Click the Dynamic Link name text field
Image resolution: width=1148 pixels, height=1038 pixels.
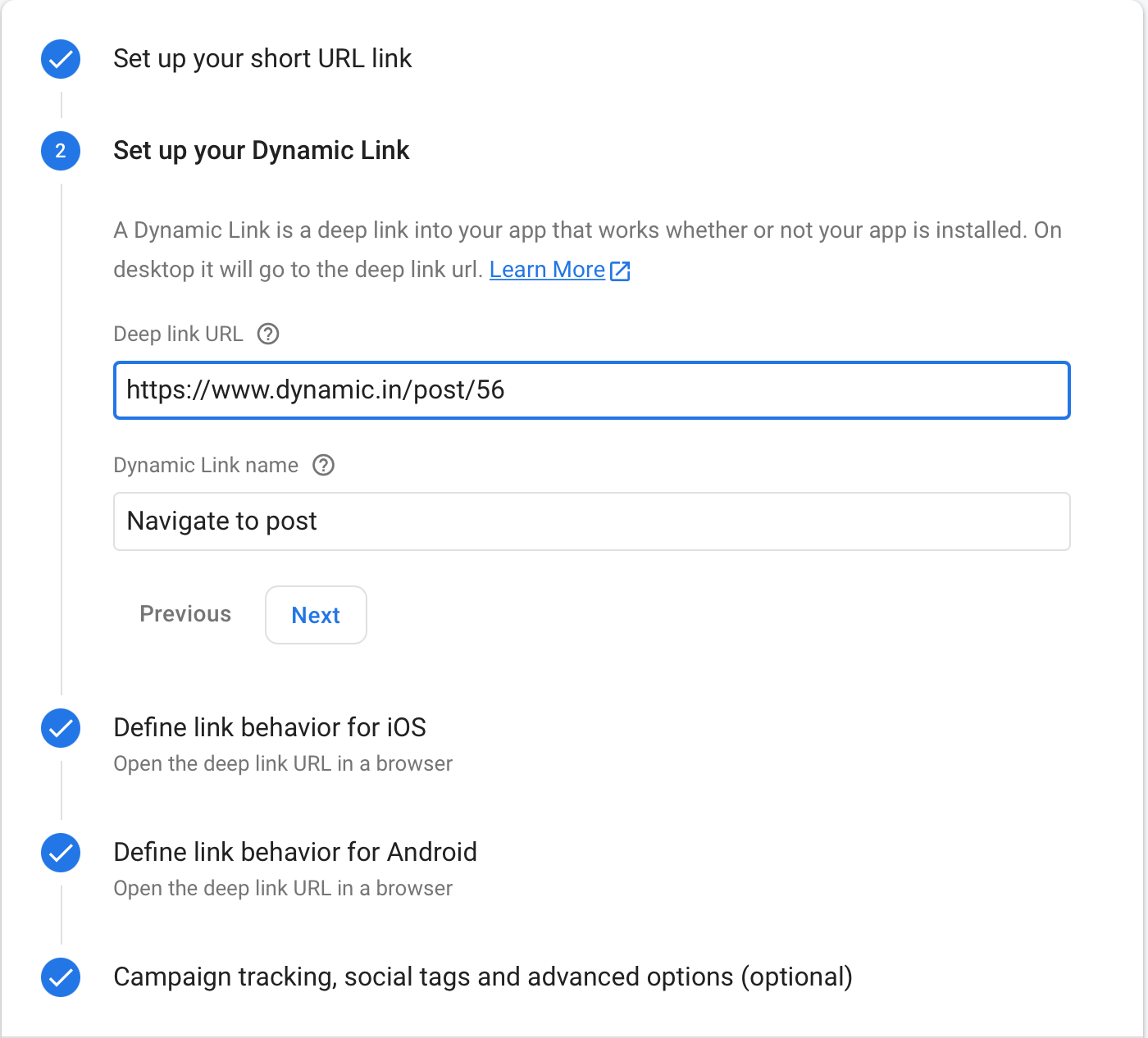[x=591, y=521]
